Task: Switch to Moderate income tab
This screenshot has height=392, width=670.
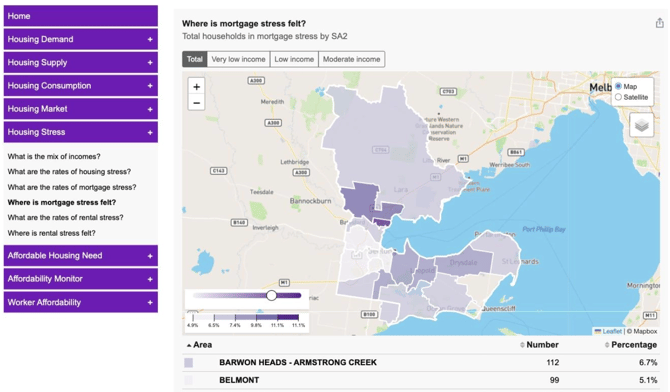Action: tap(351, 59)
